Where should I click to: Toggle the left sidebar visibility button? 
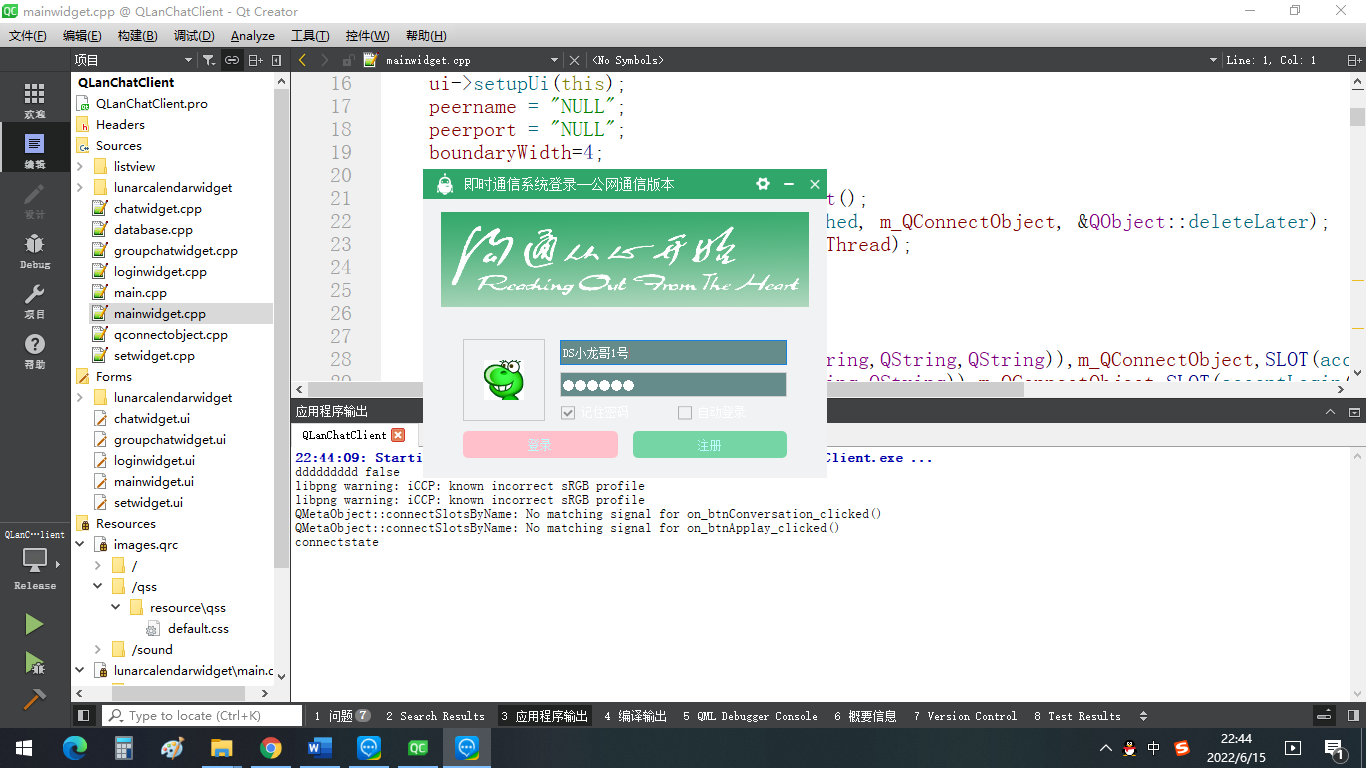pos(84,716)
